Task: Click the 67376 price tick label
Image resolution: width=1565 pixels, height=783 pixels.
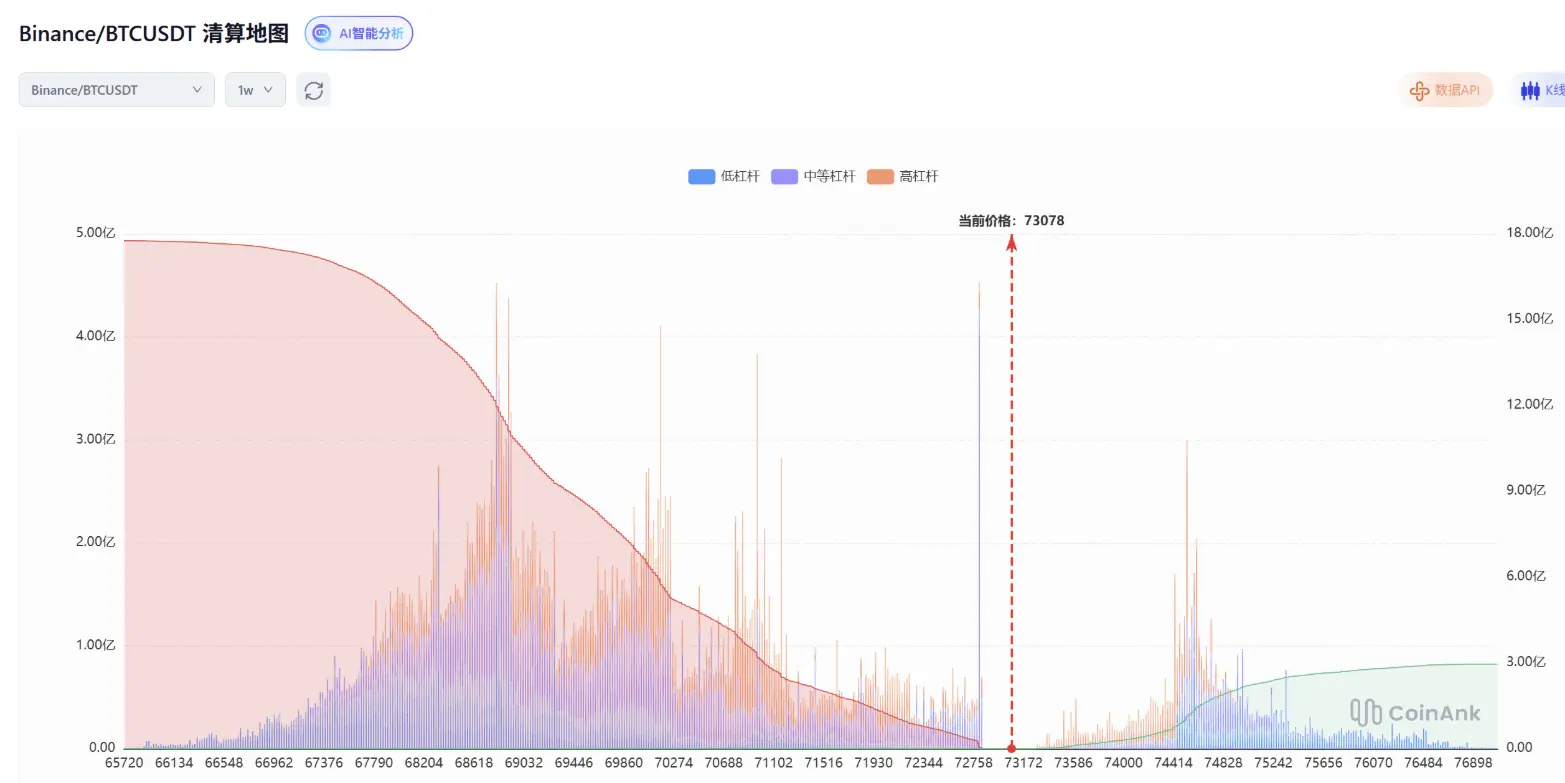Action: click(x=325, y=763)
